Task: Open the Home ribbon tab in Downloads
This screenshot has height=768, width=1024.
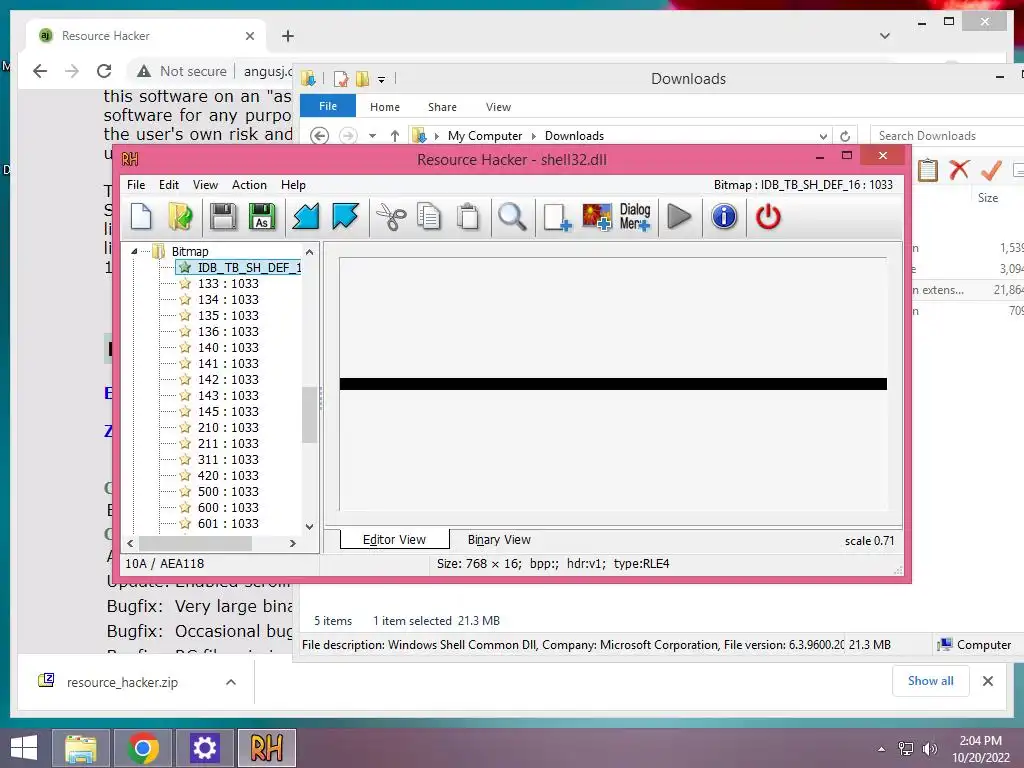Action: (385, 107)
